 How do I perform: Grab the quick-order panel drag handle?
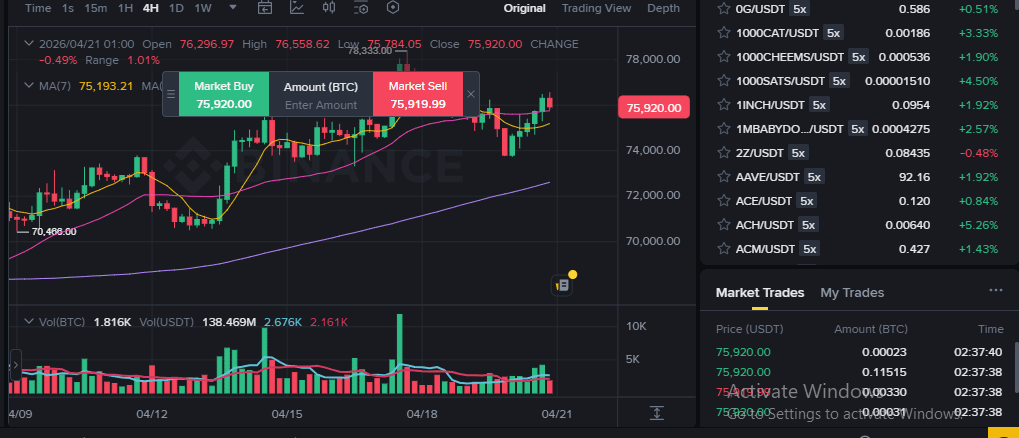(171, 94)
